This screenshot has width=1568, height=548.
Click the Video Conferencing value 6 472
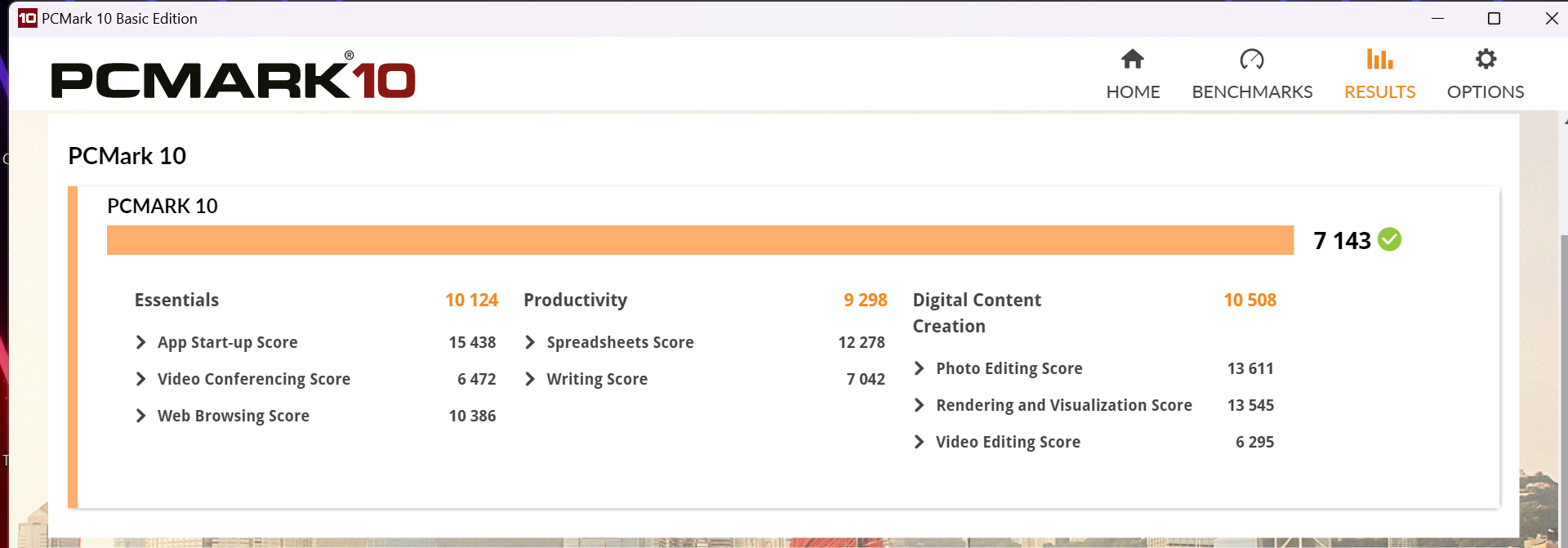[476, 379]
